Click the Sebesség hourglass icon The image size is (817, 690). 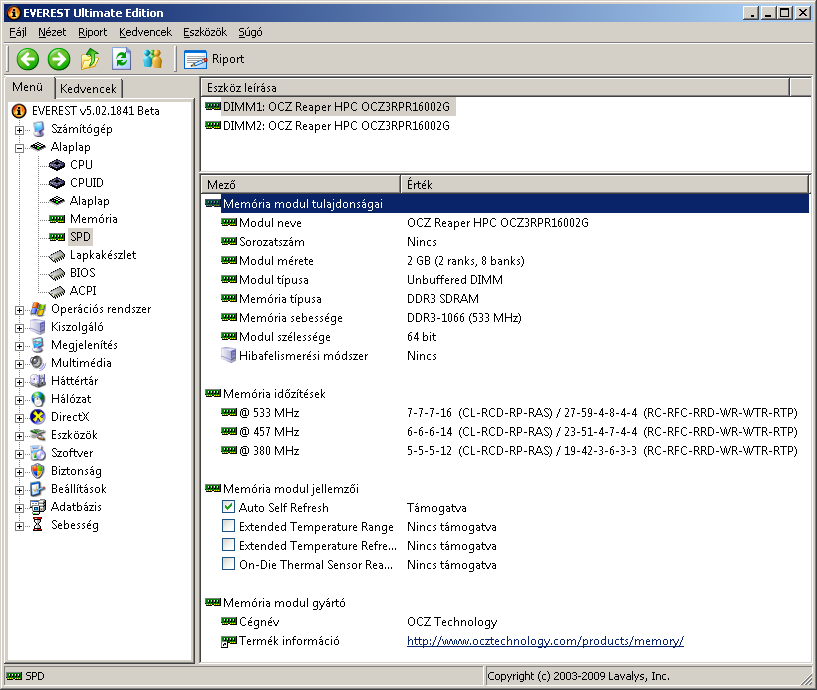[38, 525]
